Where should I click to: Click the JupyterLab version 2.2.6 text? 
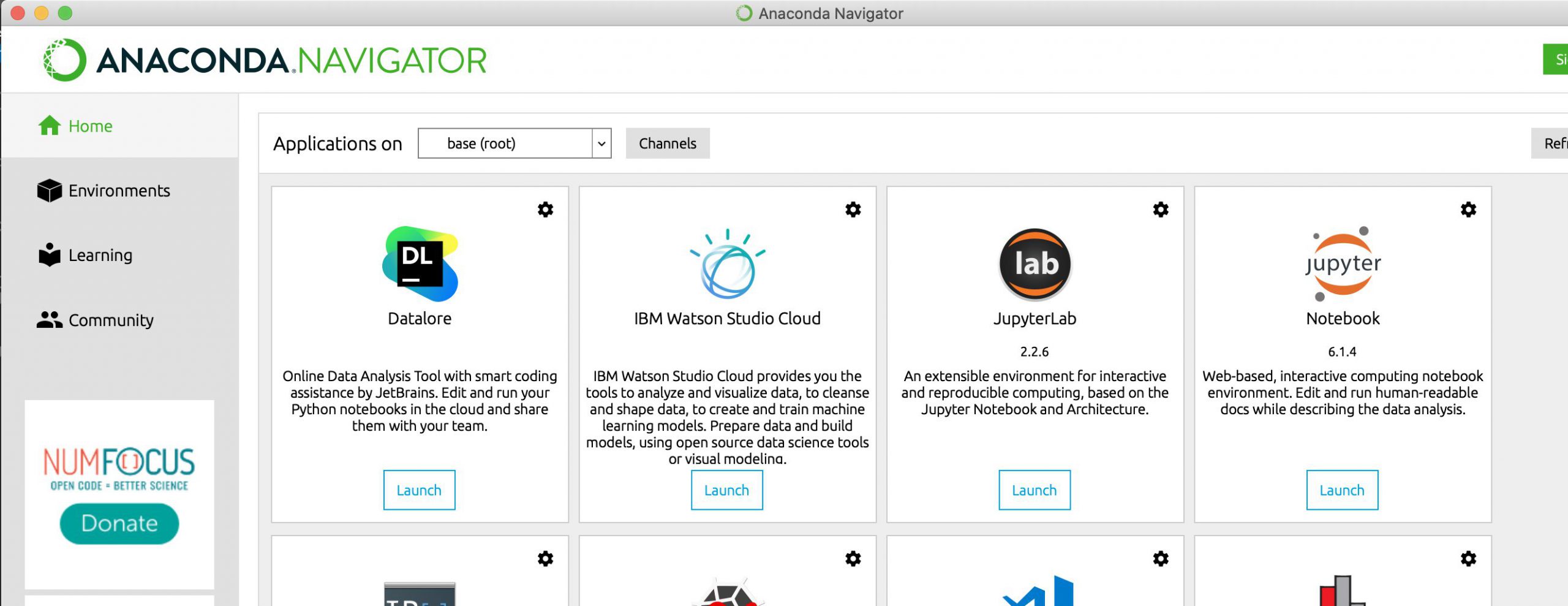(1034, 352)
